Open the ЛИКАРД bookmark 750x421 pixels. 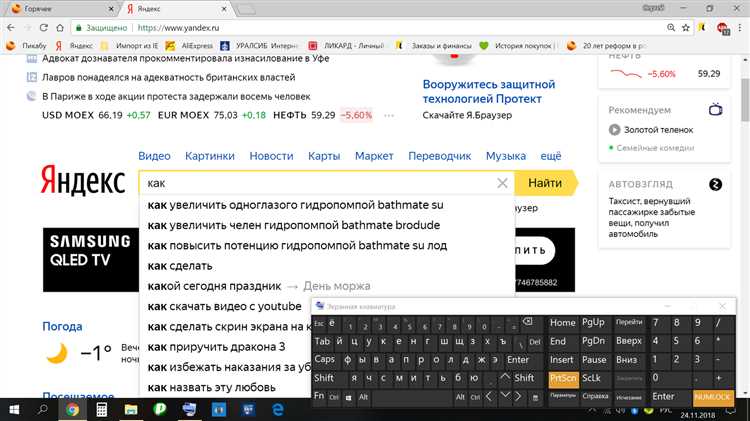346,46
